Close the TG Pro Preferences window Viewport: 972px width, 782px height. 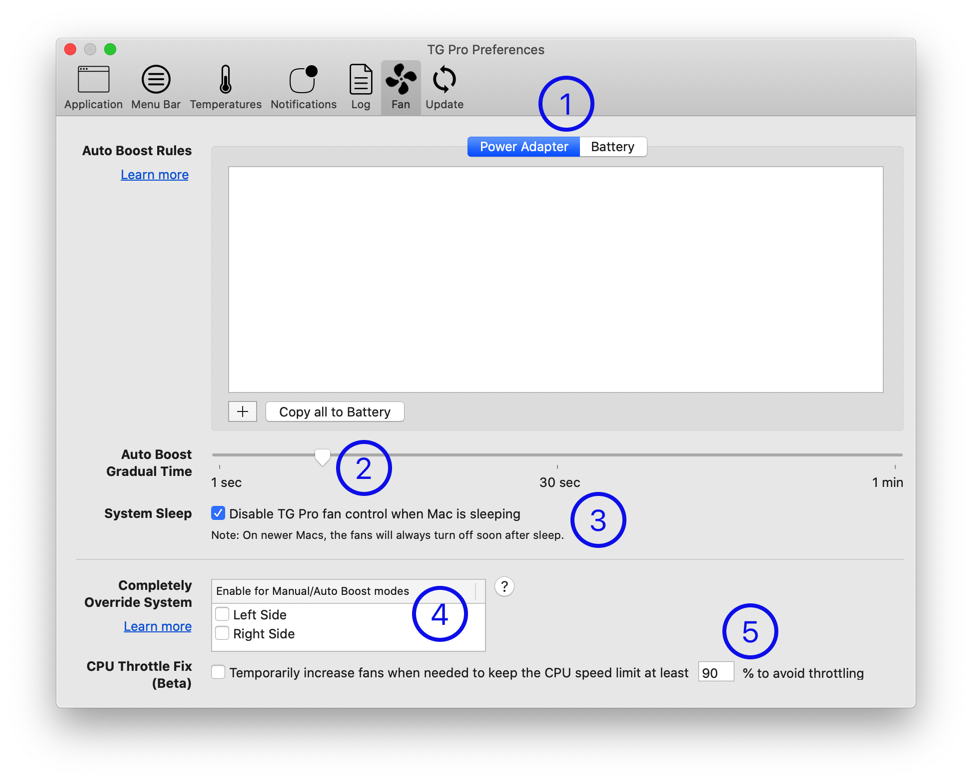(71, 49)
